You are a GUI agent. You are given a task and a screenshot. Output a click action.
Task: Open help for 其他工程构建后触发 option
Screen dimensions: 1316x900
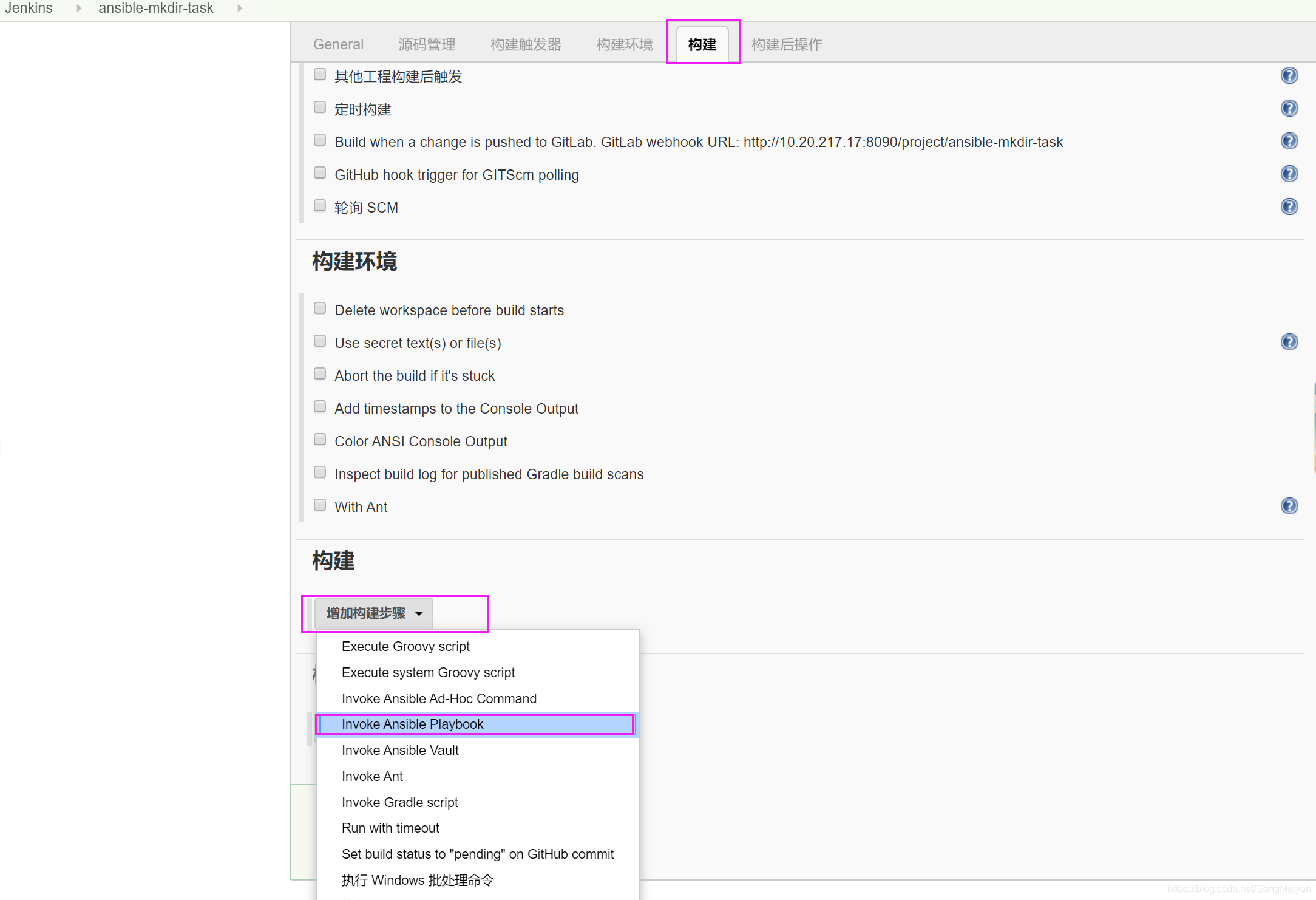pos(1289,75)
